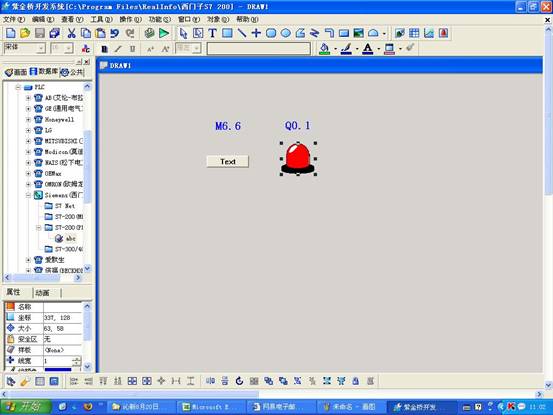Select the Text tool T icon
Image resolution: width=553 pixels, height=415 pixels.
(212, 33)
